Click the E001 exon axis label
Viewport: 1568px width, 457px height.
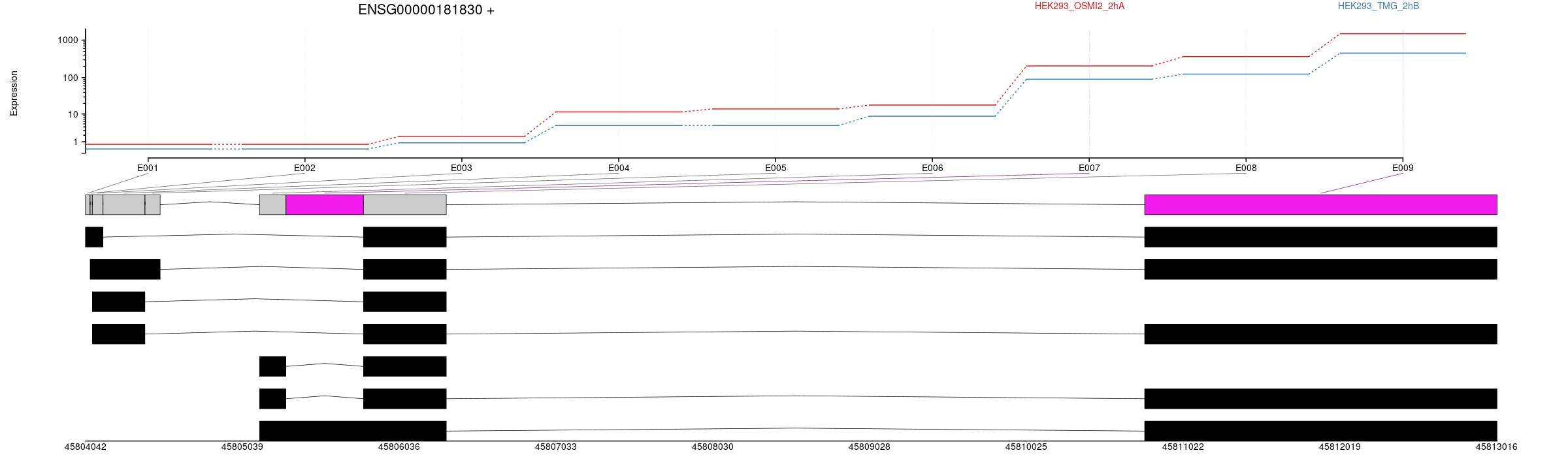148,168
